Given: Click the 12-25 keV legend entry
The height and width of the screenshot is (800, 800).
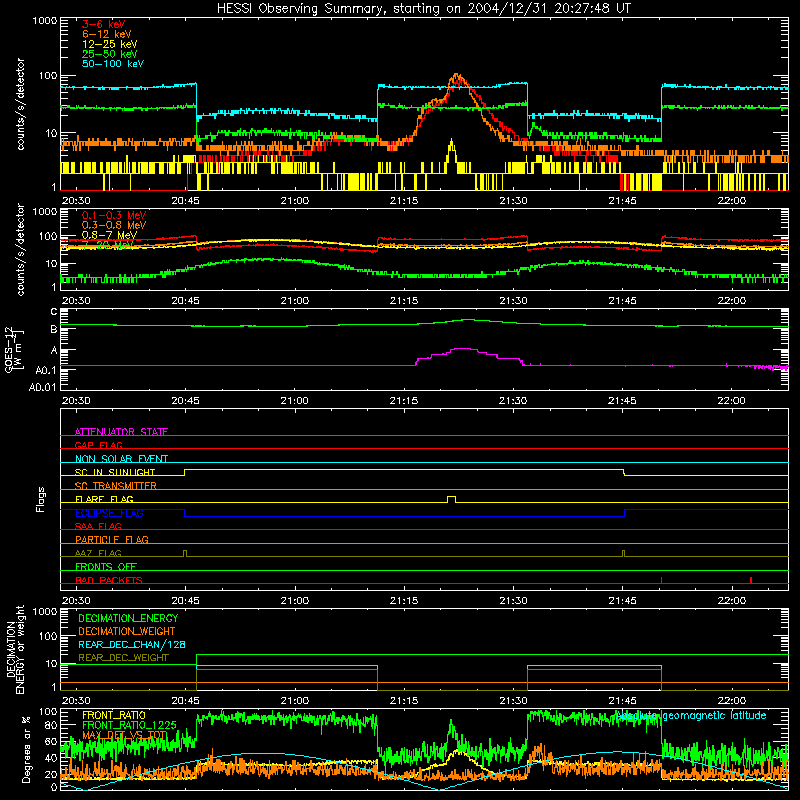Looking at the screenshot, I should [x=110, y=44].
